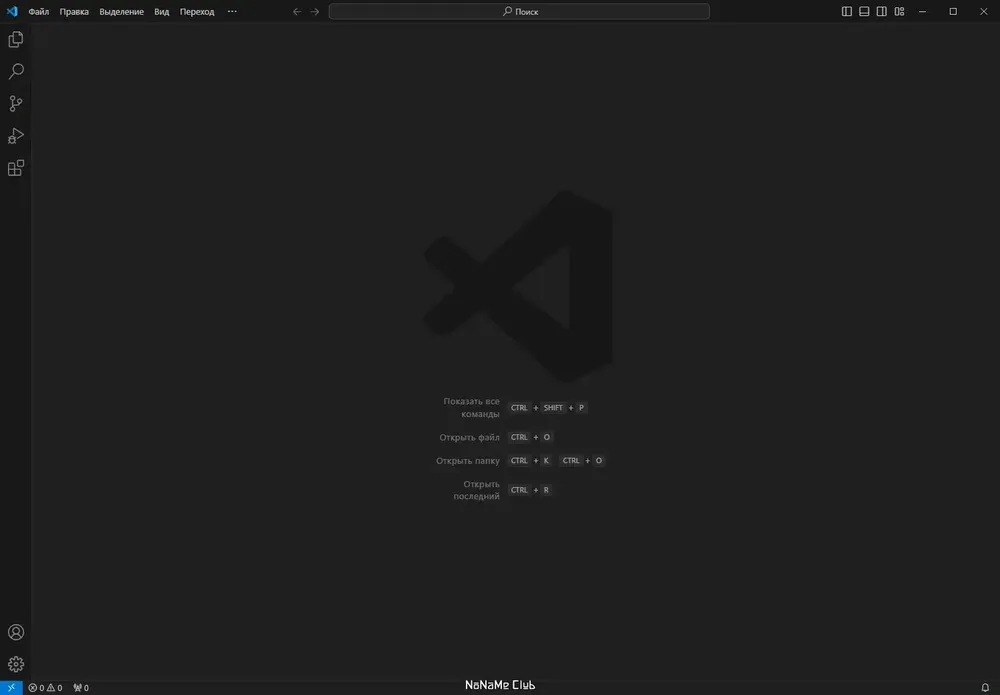Open the Выделение menu
This screenshot has width=1000, height=695.
coord(121,11)
